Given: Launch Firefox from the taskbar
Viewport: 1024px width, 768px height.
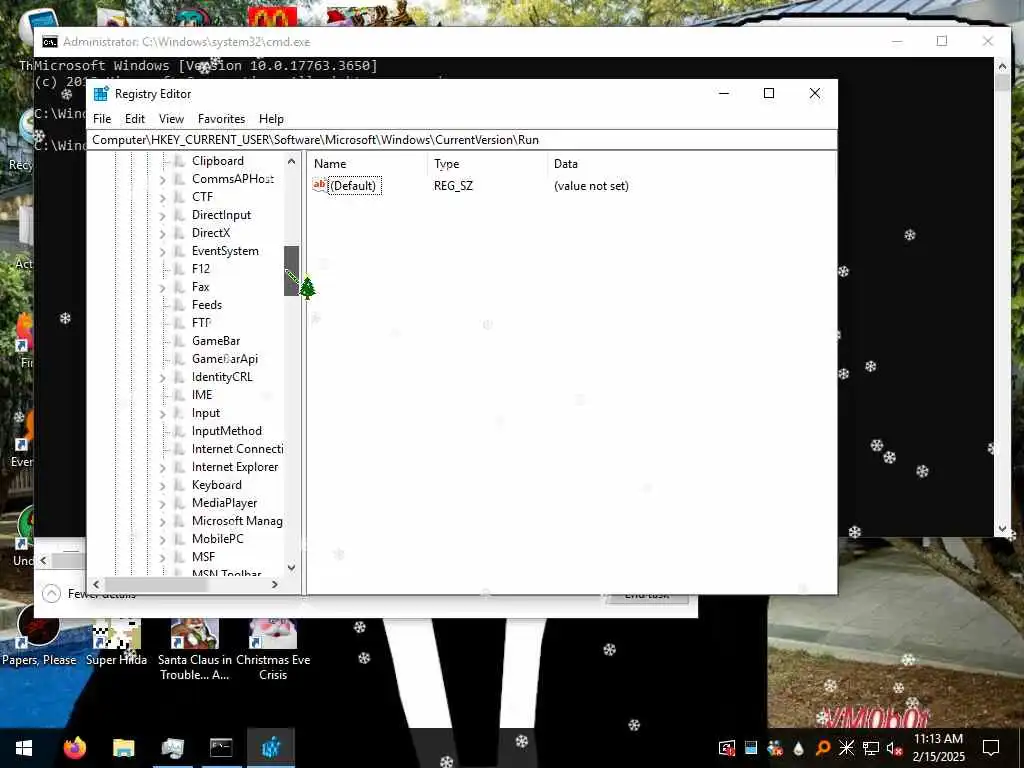Looking at the screenshot, I should click(x=74, y=748).
